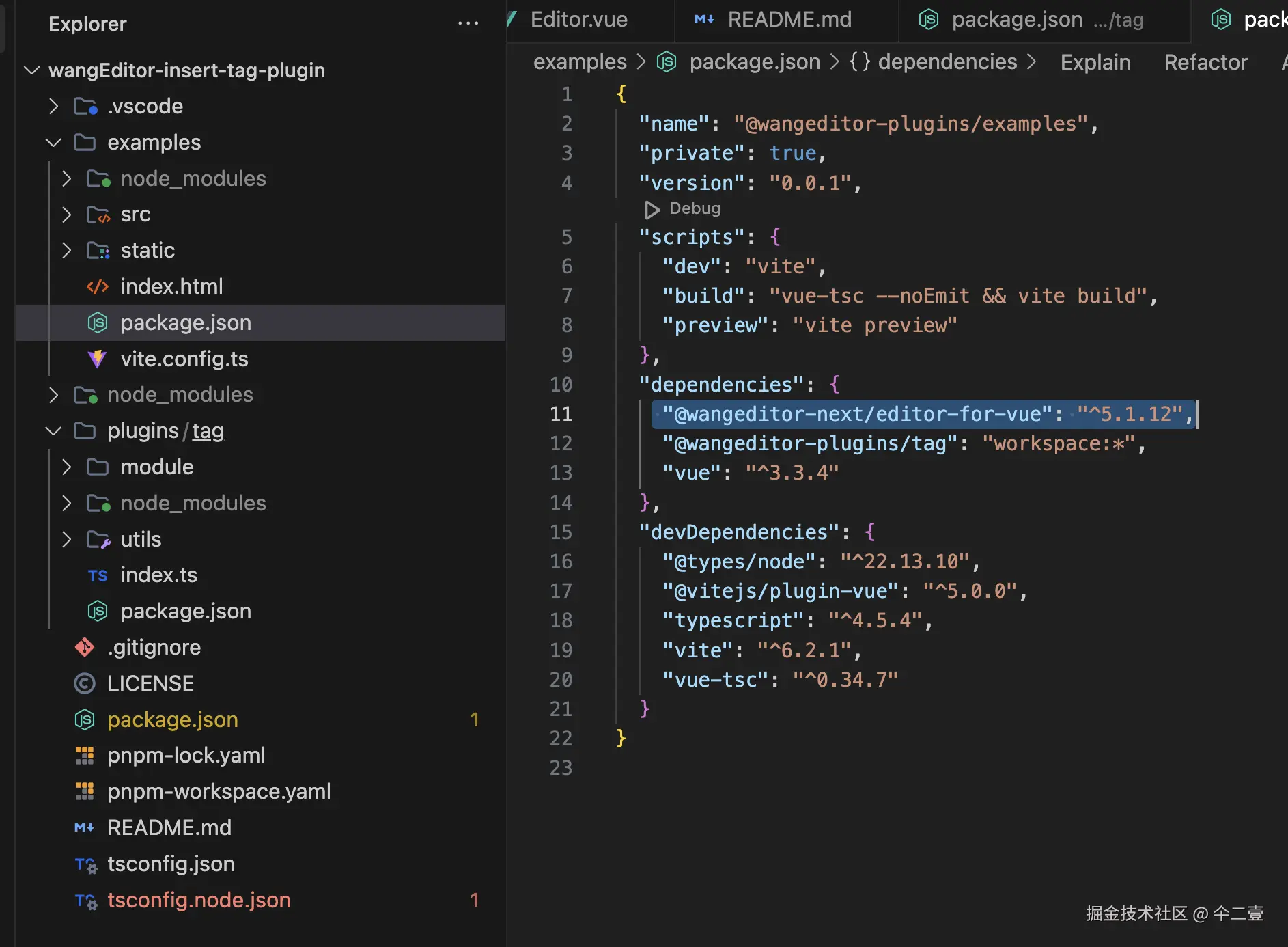
Task: Click the Debug play icon above scripts
Action: [x=652, y=209]
